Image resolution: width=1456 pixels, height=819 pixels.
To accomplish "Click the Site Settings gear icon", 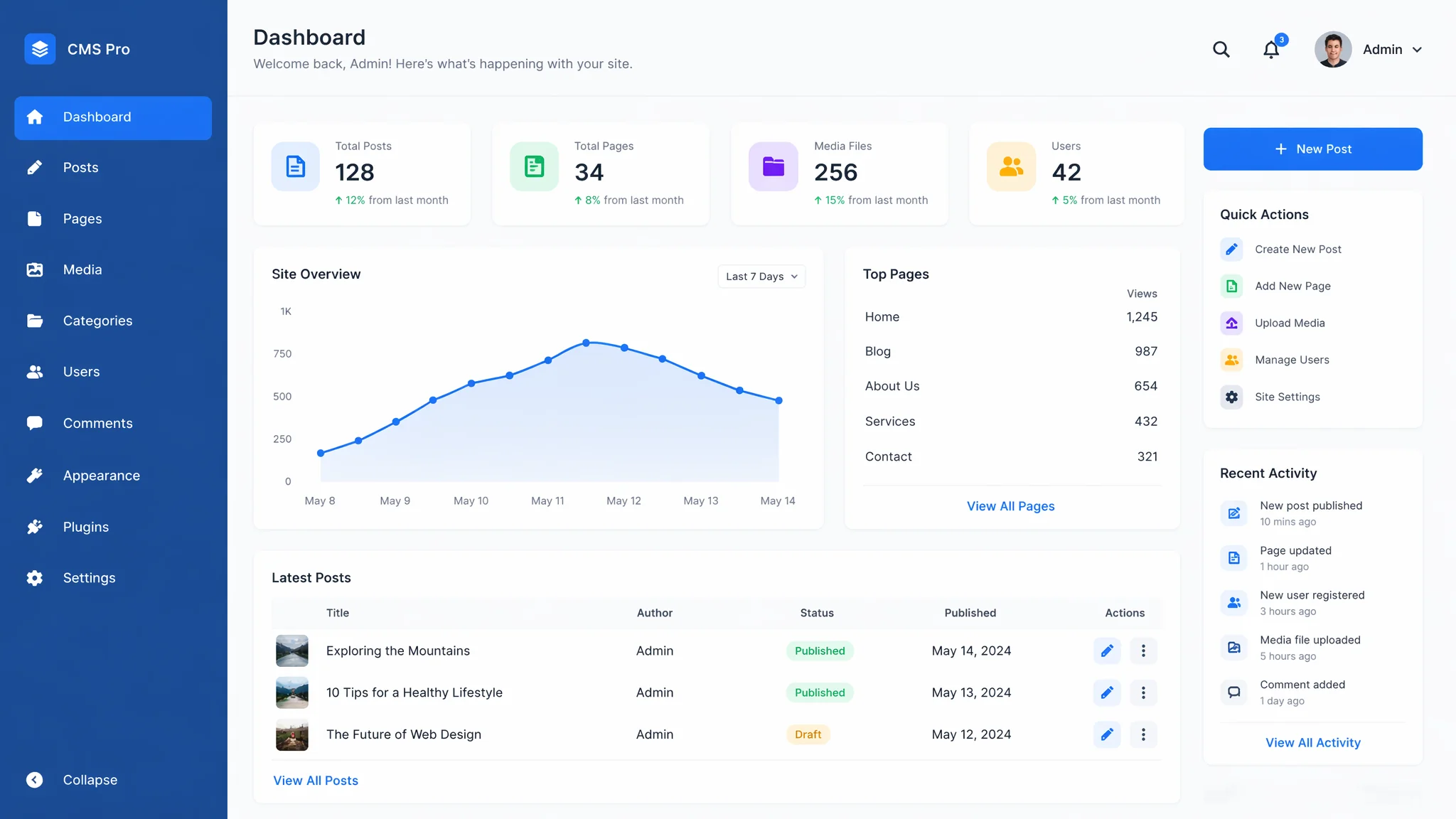I will pos(1232,397).
